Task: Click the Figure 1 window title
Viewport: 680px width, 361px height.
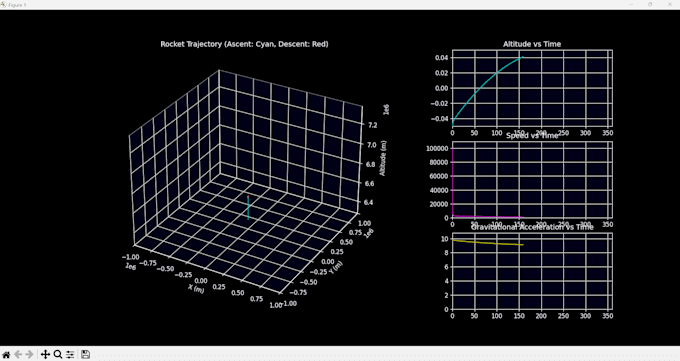Action: click(17, 5)
